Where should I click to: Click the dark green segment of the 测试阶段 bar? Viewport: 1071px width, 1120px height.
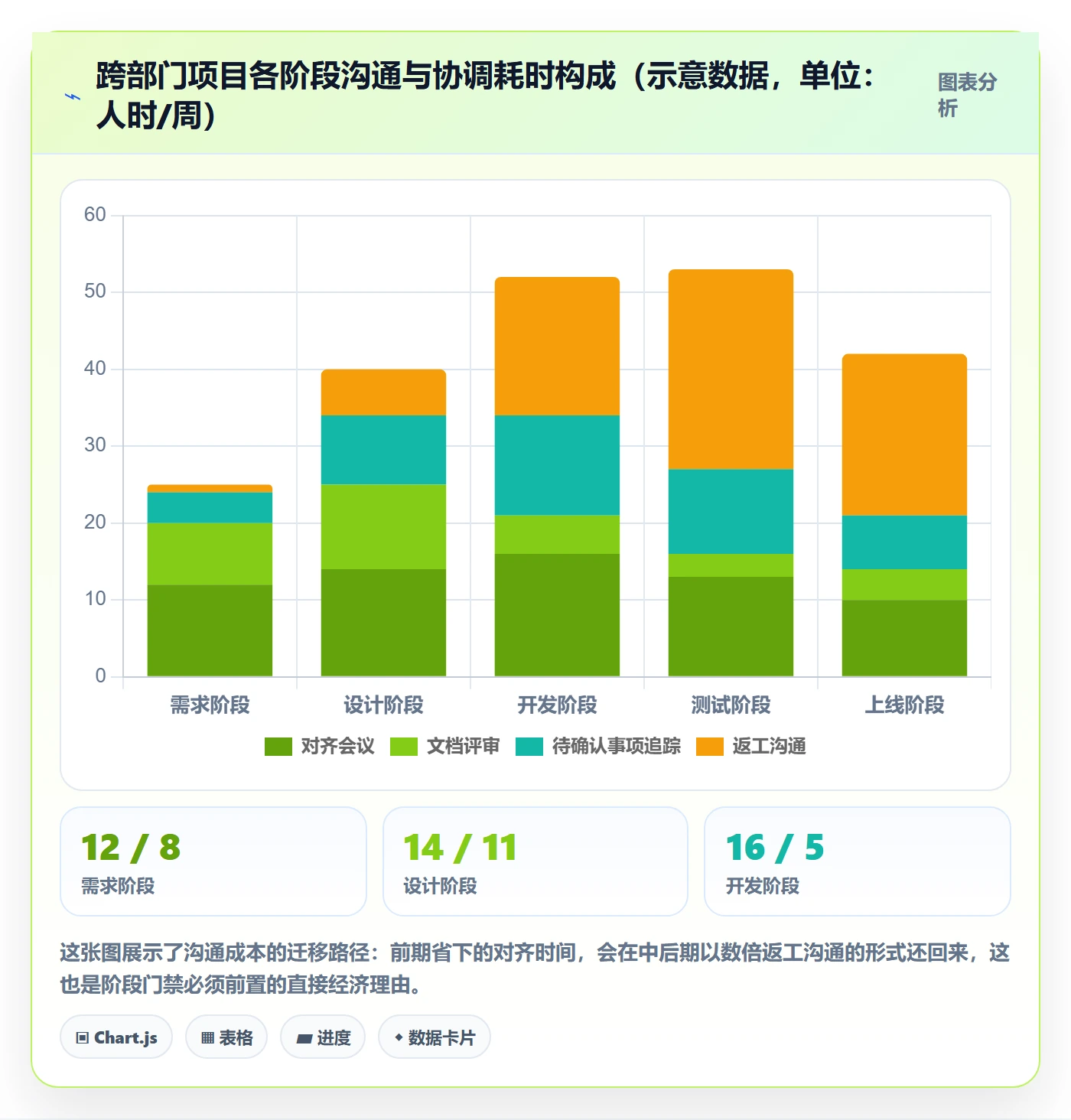coord(731,627)
